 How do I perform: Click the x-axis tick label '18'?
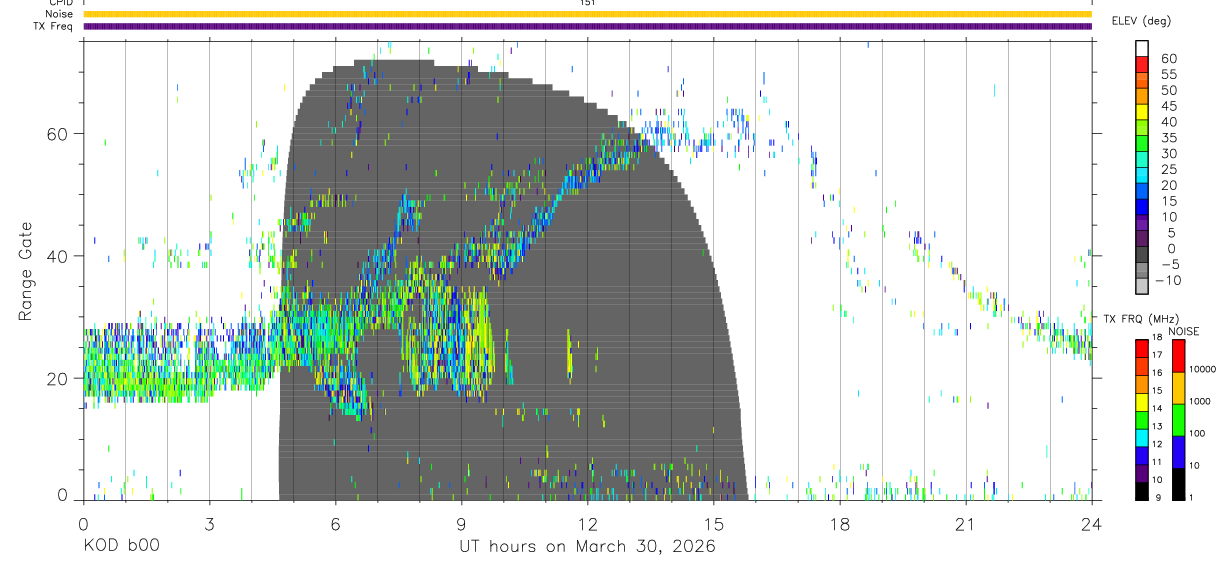(839, 524)
